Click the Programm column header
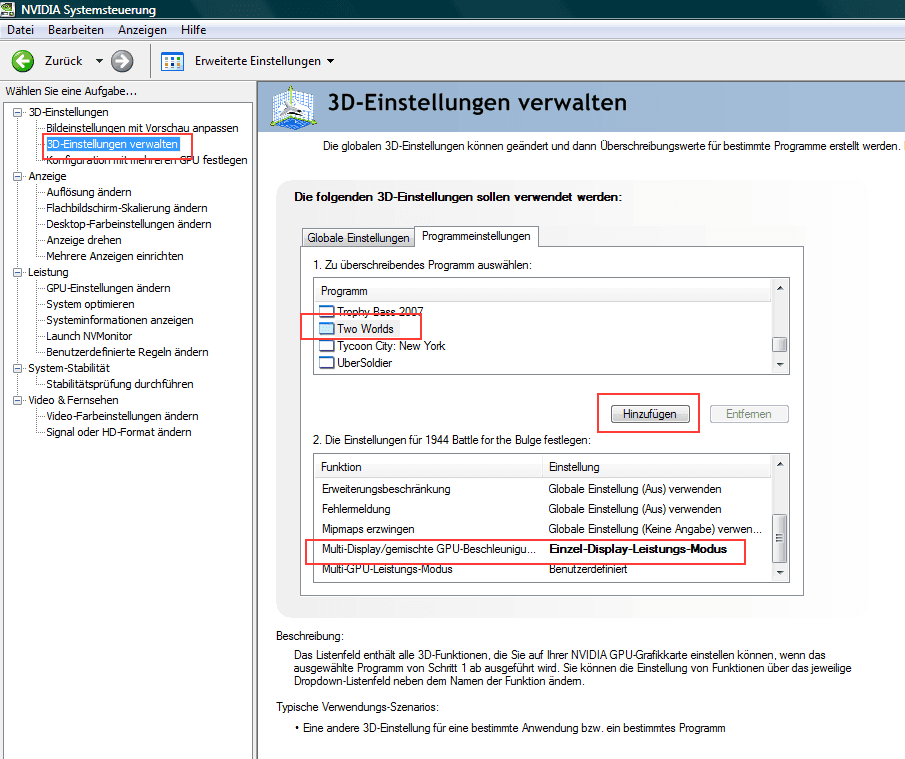Image resolution: width=905 pixels, height=759 pixels. 543,291
